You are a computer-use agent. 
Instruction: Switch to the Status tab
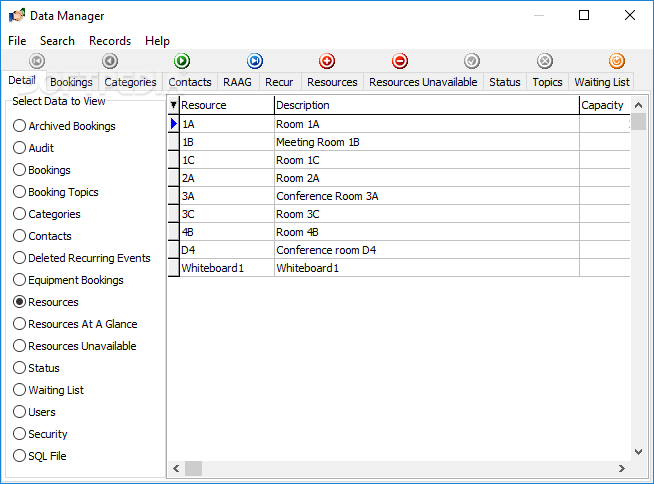pyautogui.click(x=505, y=82)
